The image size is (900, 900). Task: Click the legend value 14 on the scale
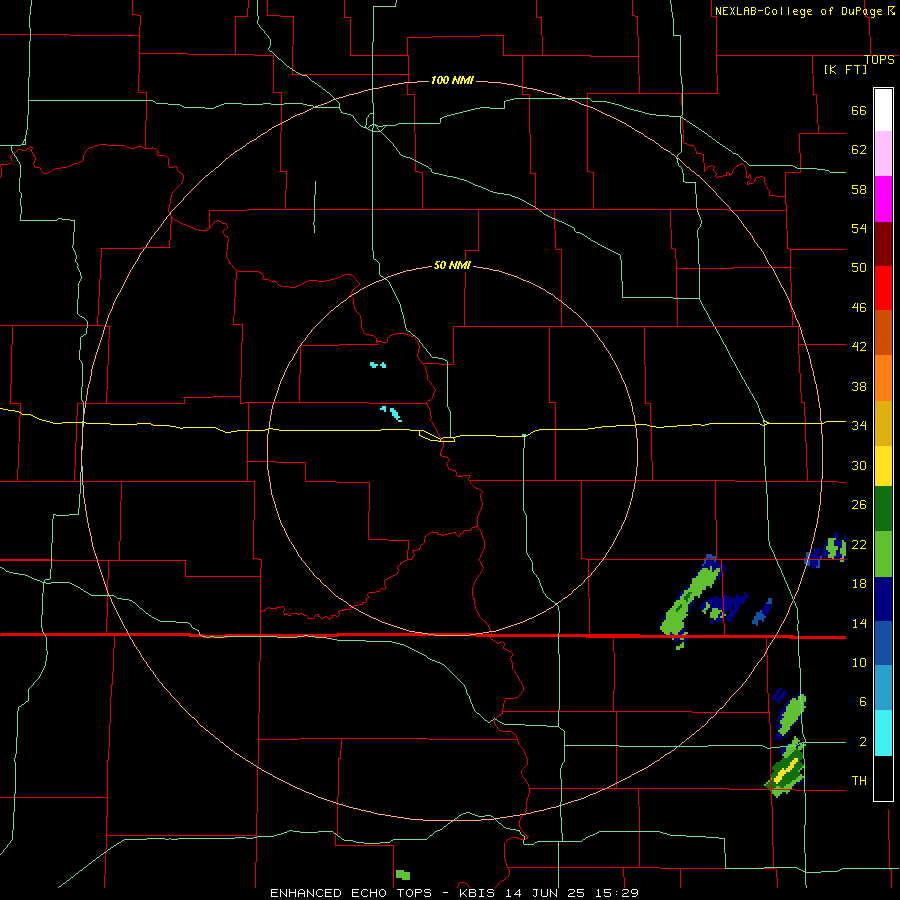859,623
